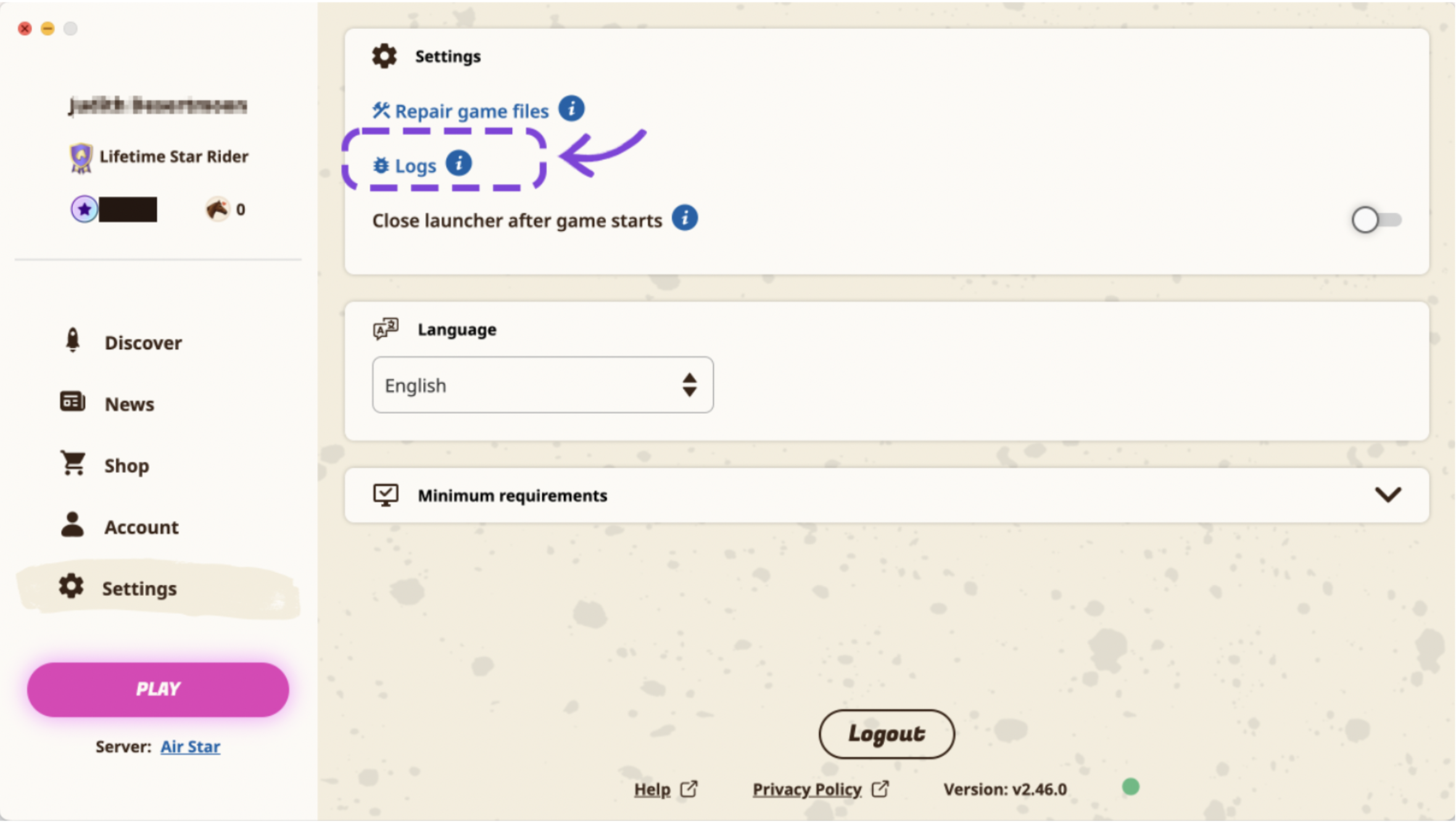Click the Language translate icon
1456x823 pixels.
pyautogui.click(x=386, y=329)
